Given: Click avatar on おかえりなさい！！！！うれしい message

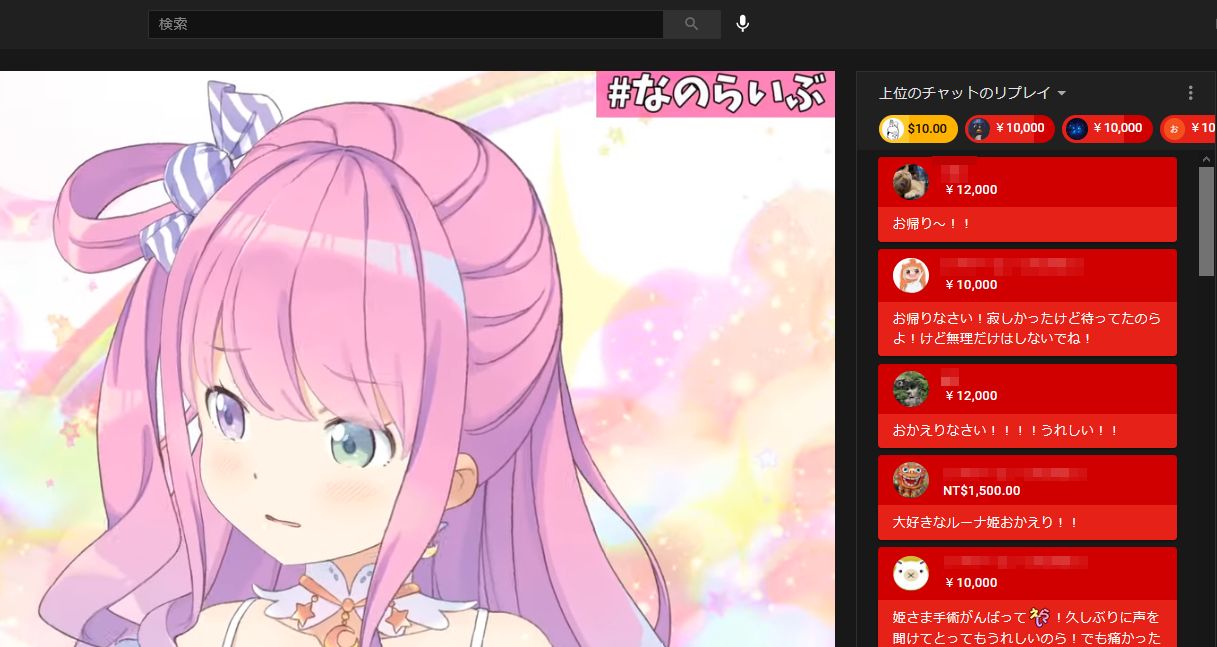Looking at the screenshot, I should tap(911, 389).
